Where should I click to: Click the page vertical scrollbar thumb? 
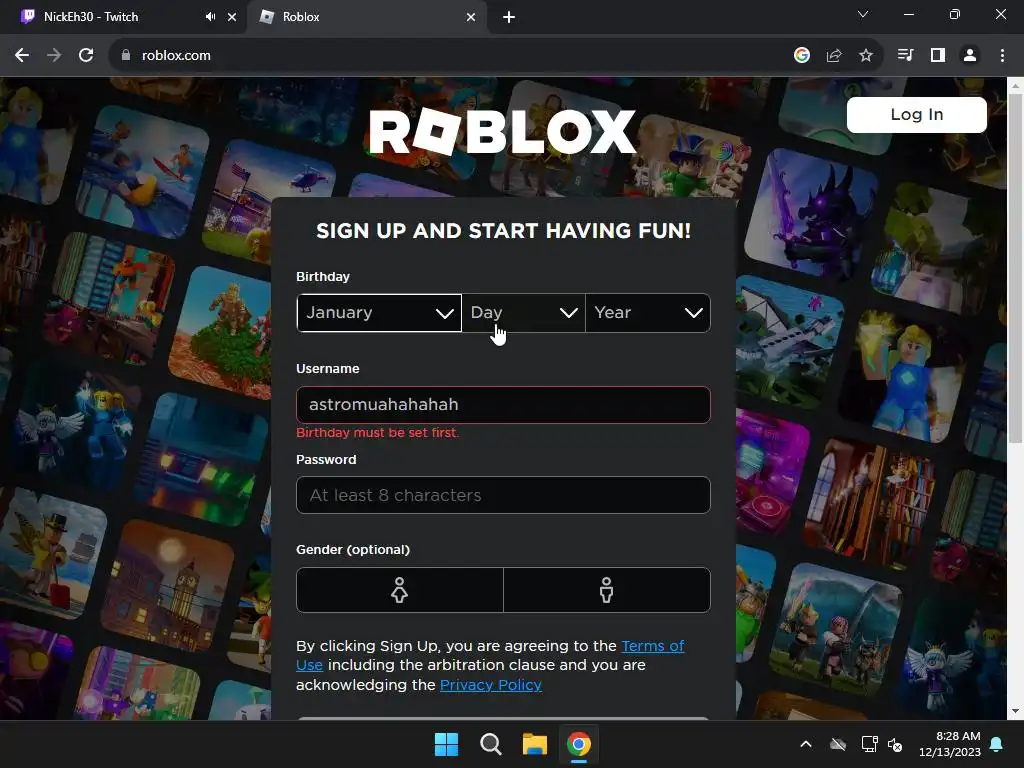(x=1015, y=268)
